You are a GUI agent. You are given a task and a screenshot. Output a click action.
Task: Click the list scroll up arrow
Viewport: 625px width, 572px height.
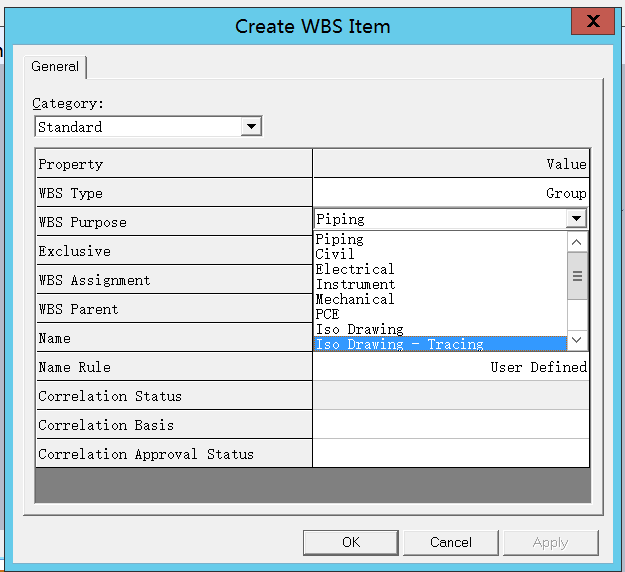coord(577,242)
